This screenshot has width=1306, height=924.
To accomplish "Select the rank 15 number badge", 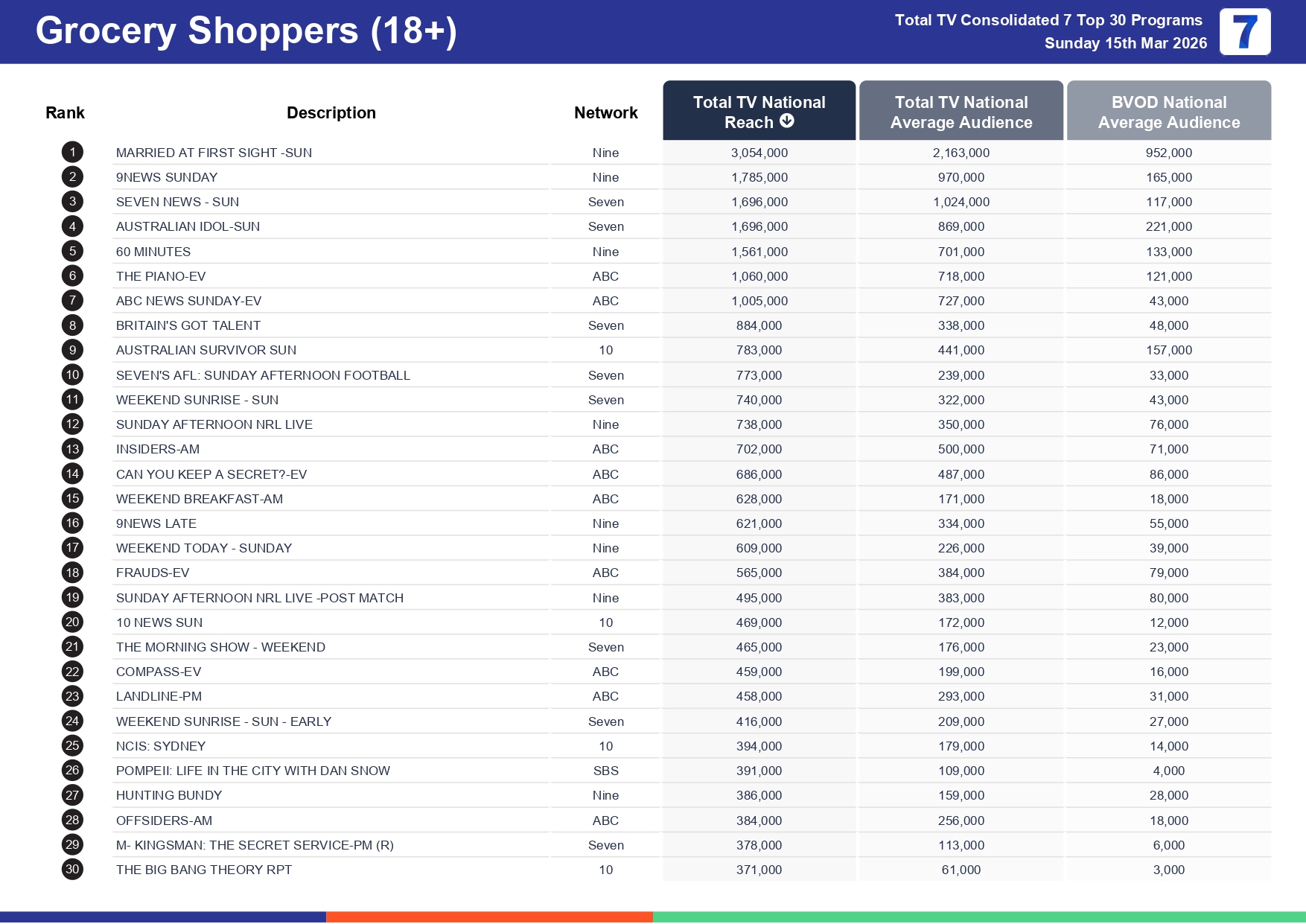I will click(x=72, y=499).
